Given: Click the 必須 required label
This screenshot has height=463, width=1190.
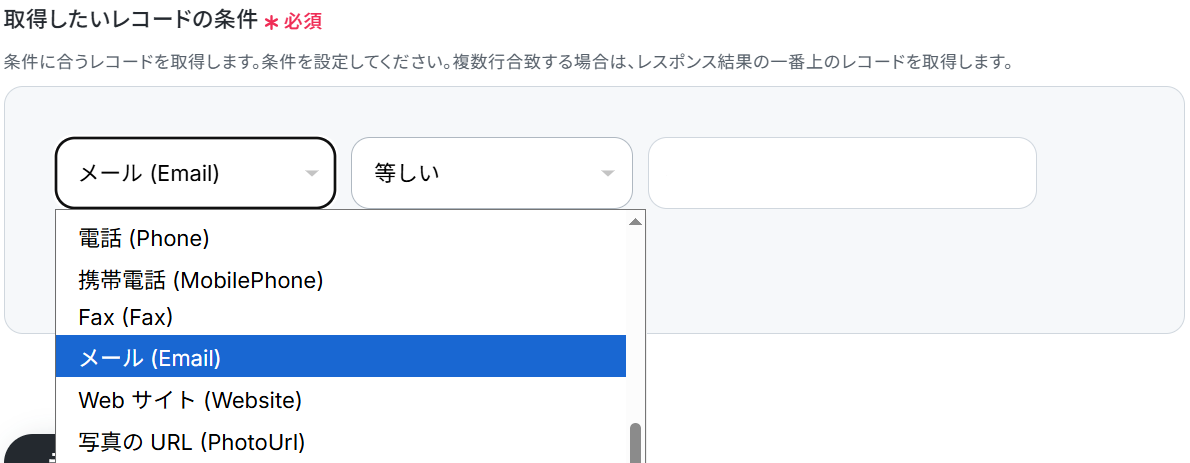Looking at the screenshot, I should click(x=303, y=22).
